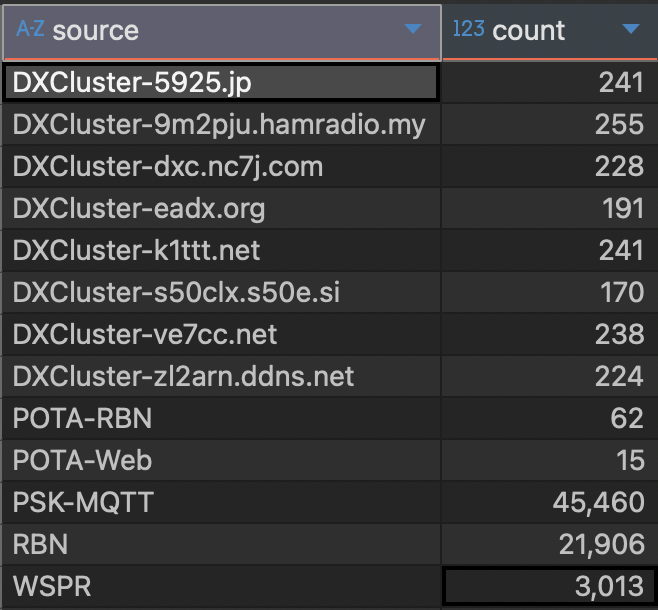Select the DXCluster-dxc.nc7j.com cell
This screenshot has width=658, height=610.
tap(221, 166)
